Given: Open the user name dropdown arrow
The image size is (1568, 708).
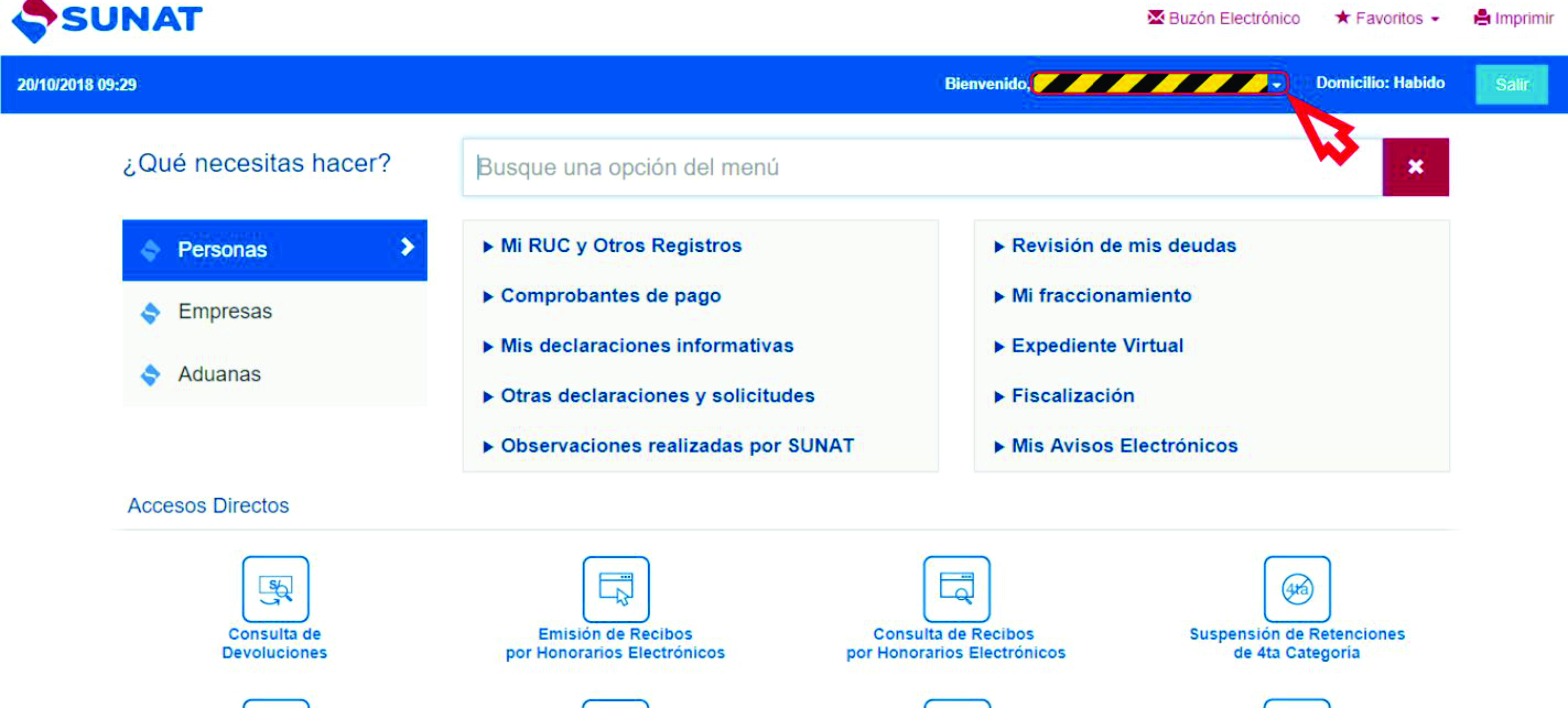Looking at the screenshot, I should 1276,85.
